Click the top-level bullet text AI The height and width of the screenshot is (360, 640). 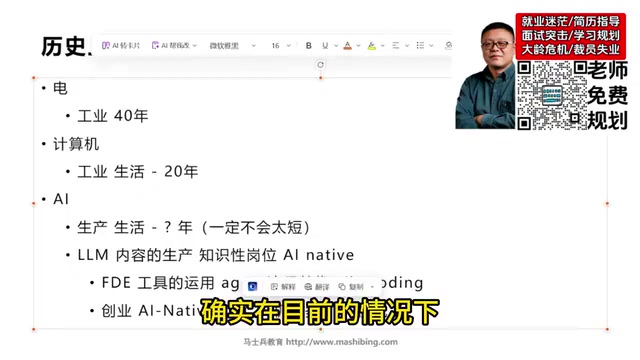(x=61, y=199)
